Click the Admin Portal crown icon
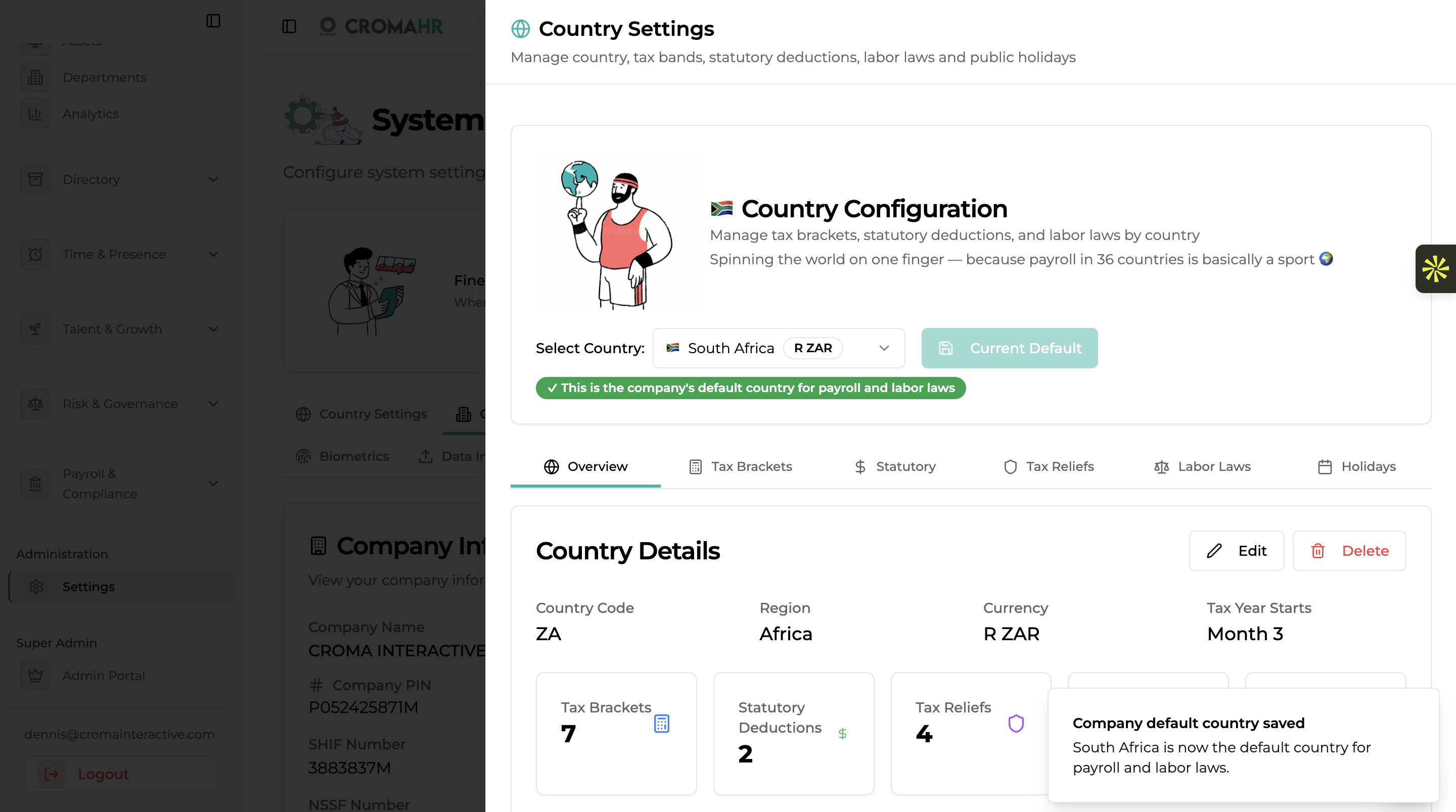Viewport: 1456px width, 812px height. click(x=35, y=675)
